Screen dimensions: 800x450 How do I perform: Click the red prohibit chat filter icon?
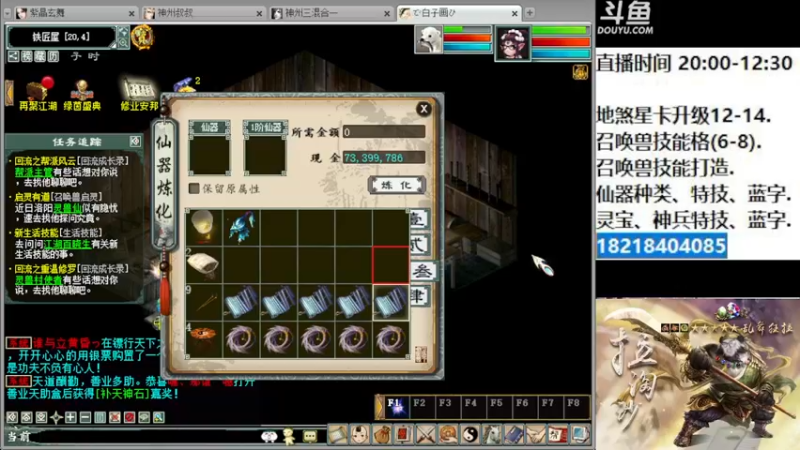(x=130, y=417)
